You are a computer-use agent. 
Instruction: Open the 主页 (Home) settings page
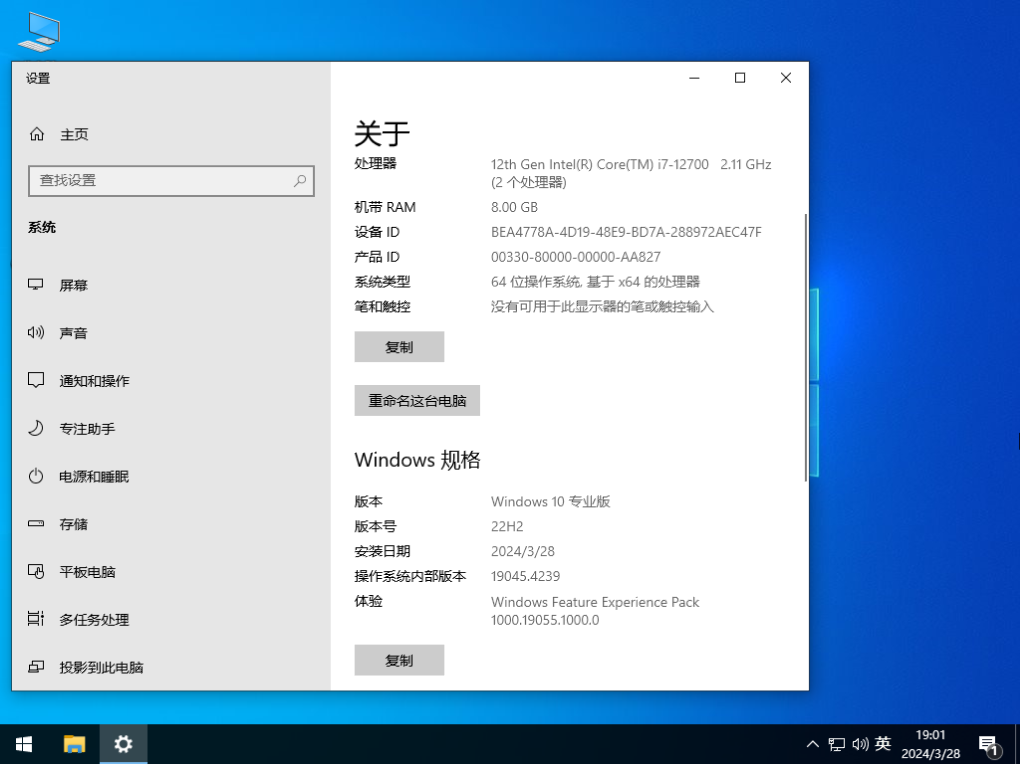coord(70,133)
